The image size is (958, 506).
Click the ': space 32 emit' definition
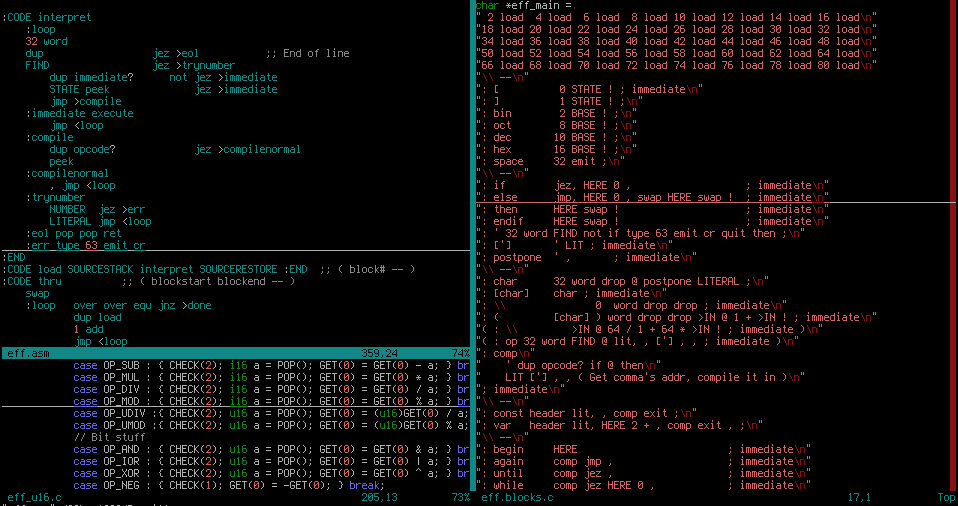pyautogui.click(x=550, y=161)
